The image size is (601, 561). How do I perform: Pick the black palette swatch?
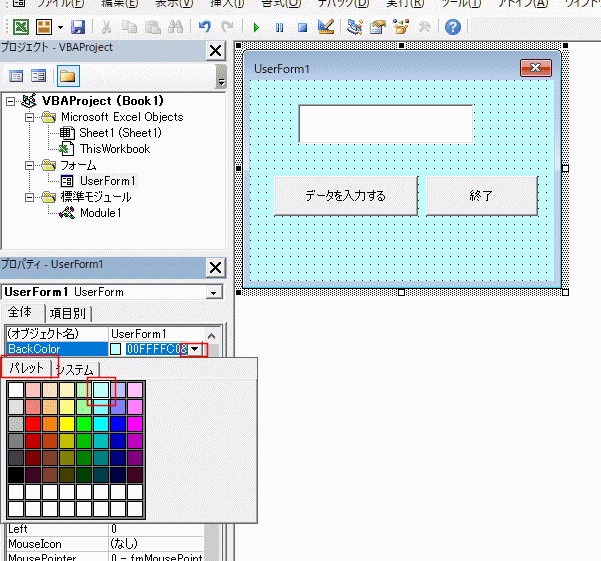coord(16,475)
